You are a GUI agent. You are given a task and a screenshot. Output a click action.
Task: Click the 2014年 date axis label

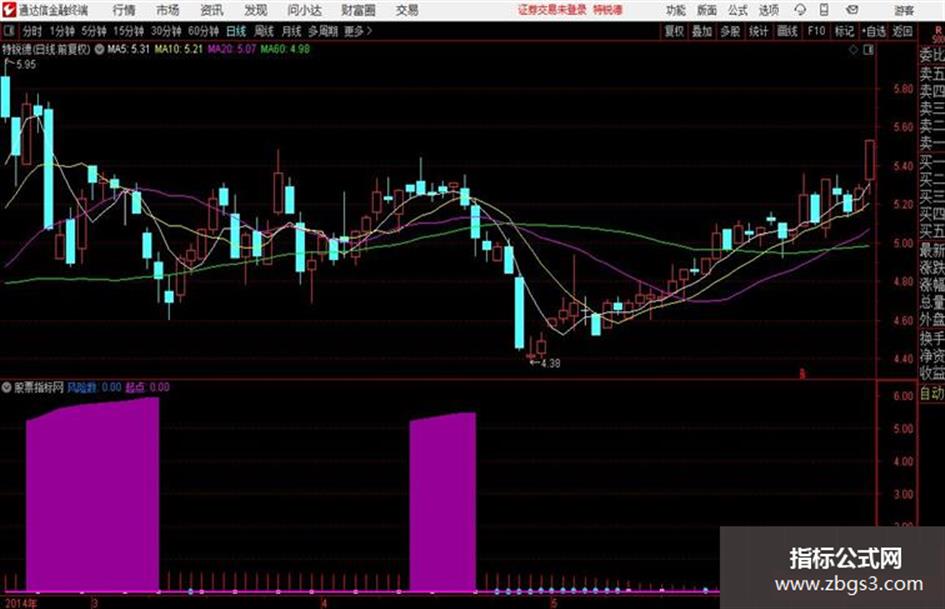[20, 603]
